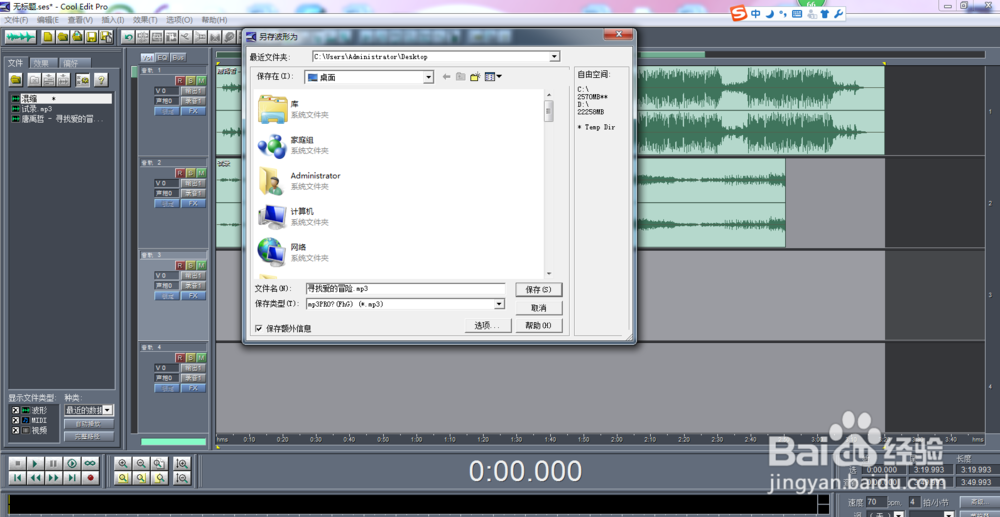
Task: Click the FX button on track 1
Action: pos(193,111)
